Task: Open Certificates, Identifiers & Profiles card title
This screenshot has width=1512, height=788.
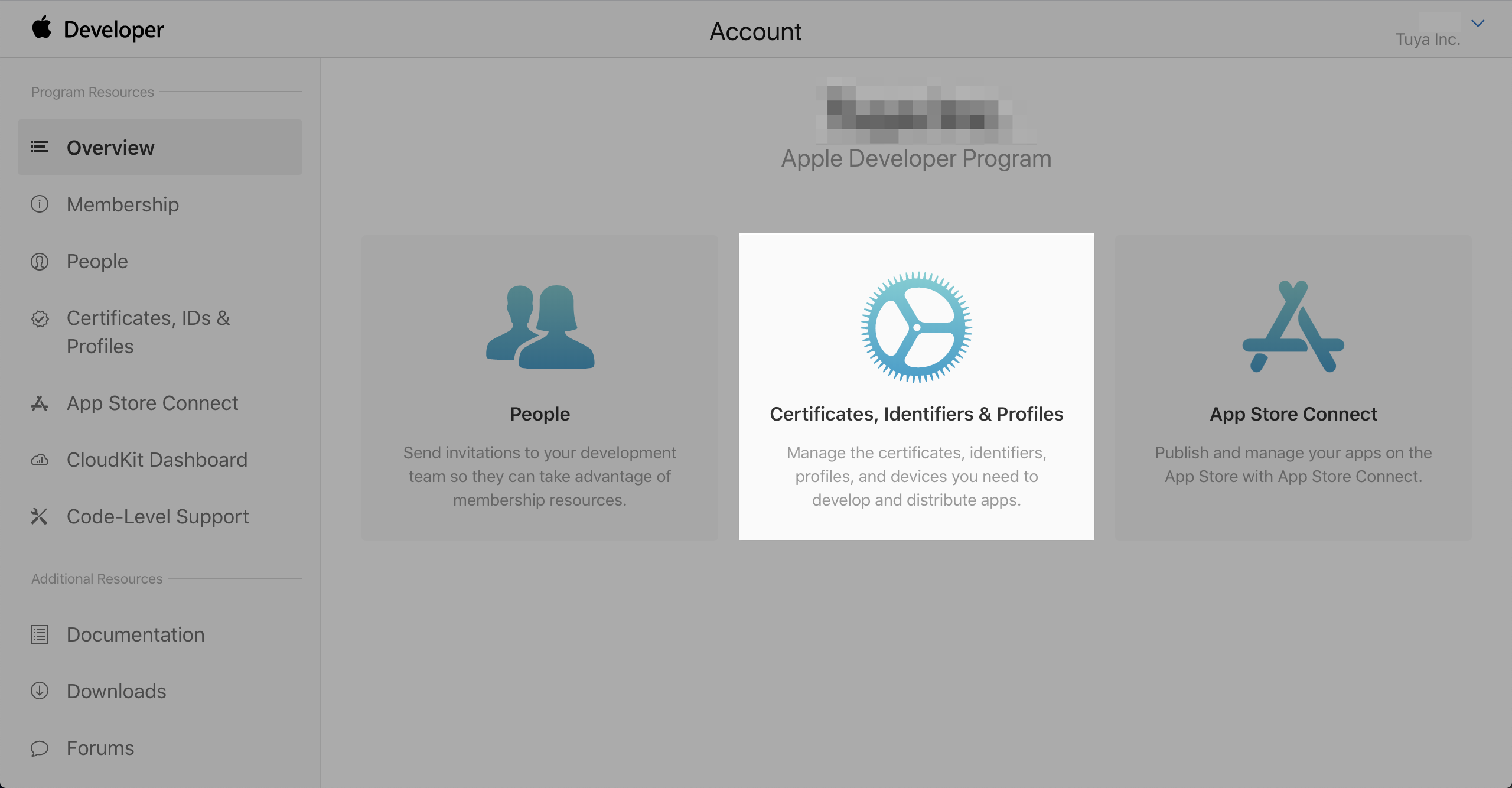Action: (x=916, y=414)
